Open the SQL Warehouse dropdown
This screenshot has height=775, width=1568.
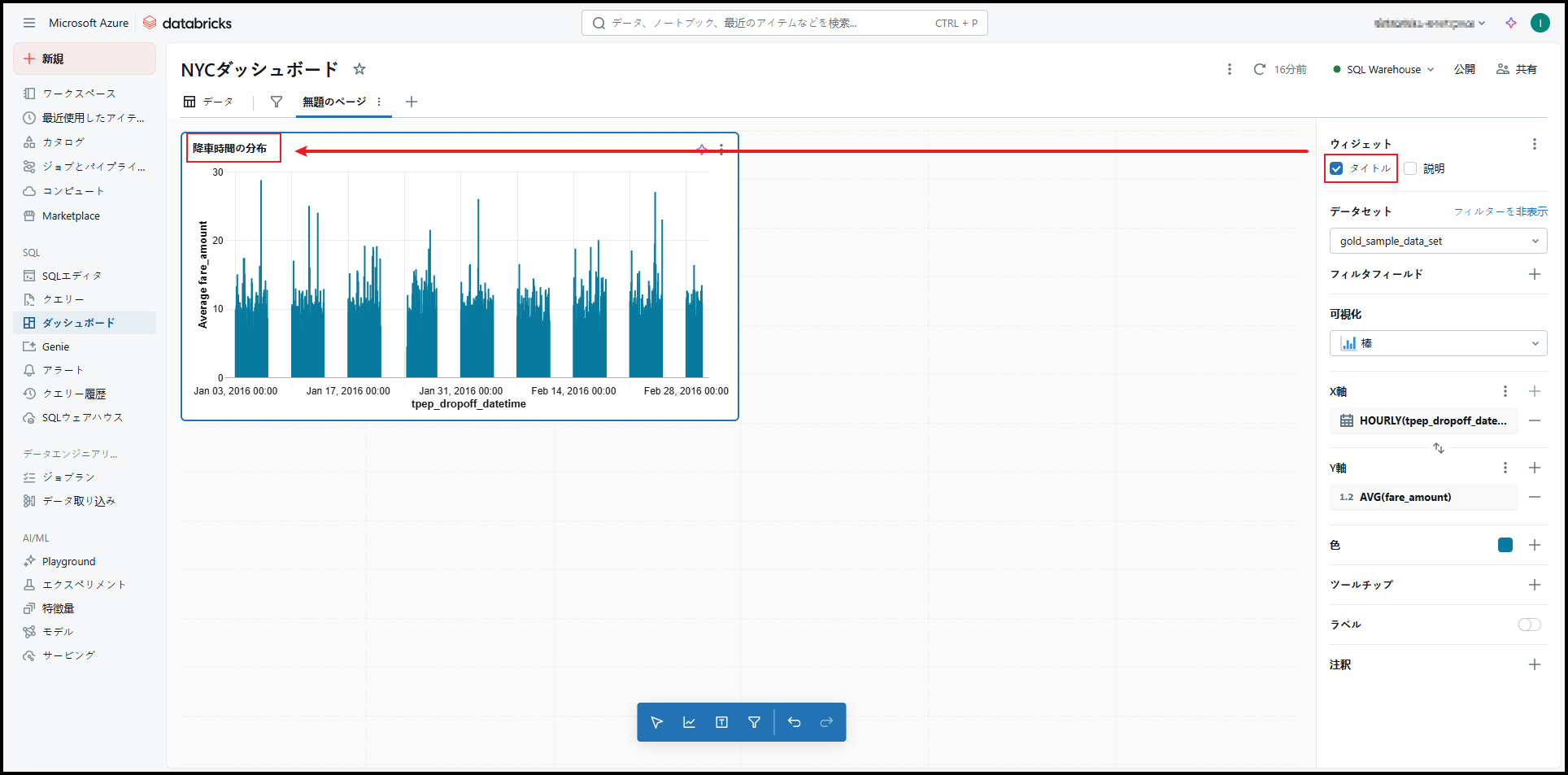click(x=1384, y=69)
